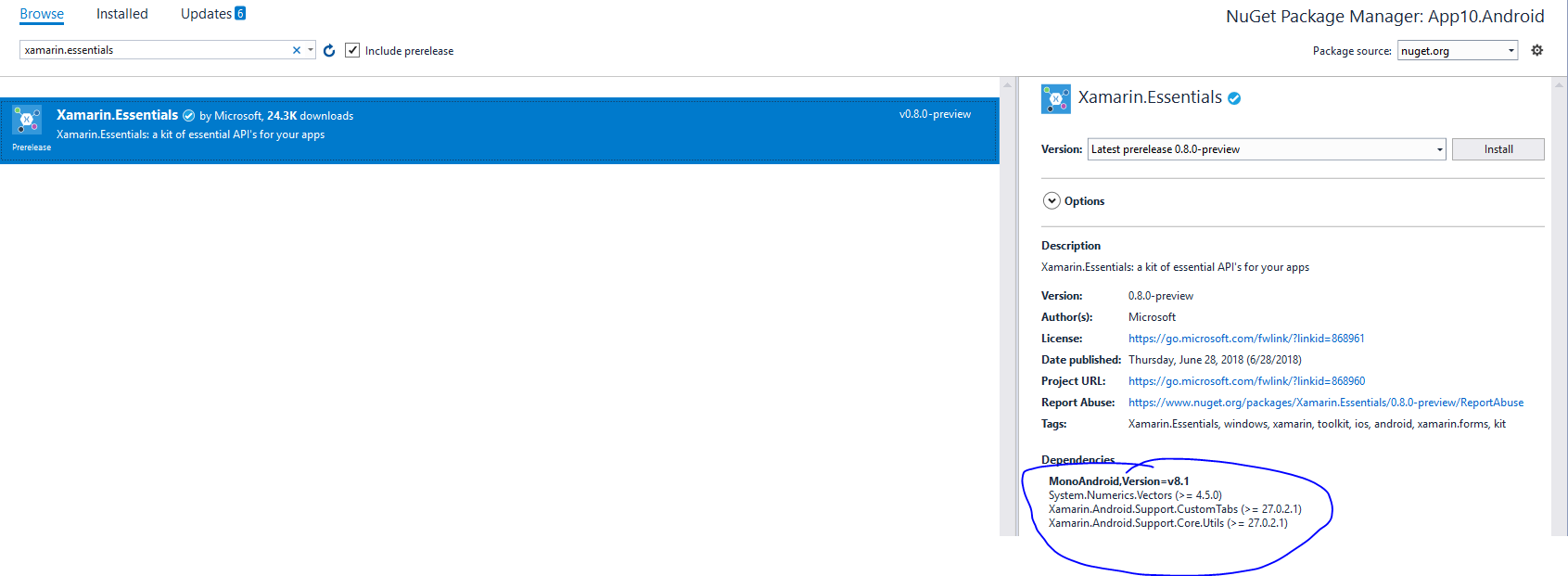Image resolution: width=1568 pixels, height=576 pixels.
Task: Click the v0.8.0-preview version label in the results list
Action: (x=935, y=114)
